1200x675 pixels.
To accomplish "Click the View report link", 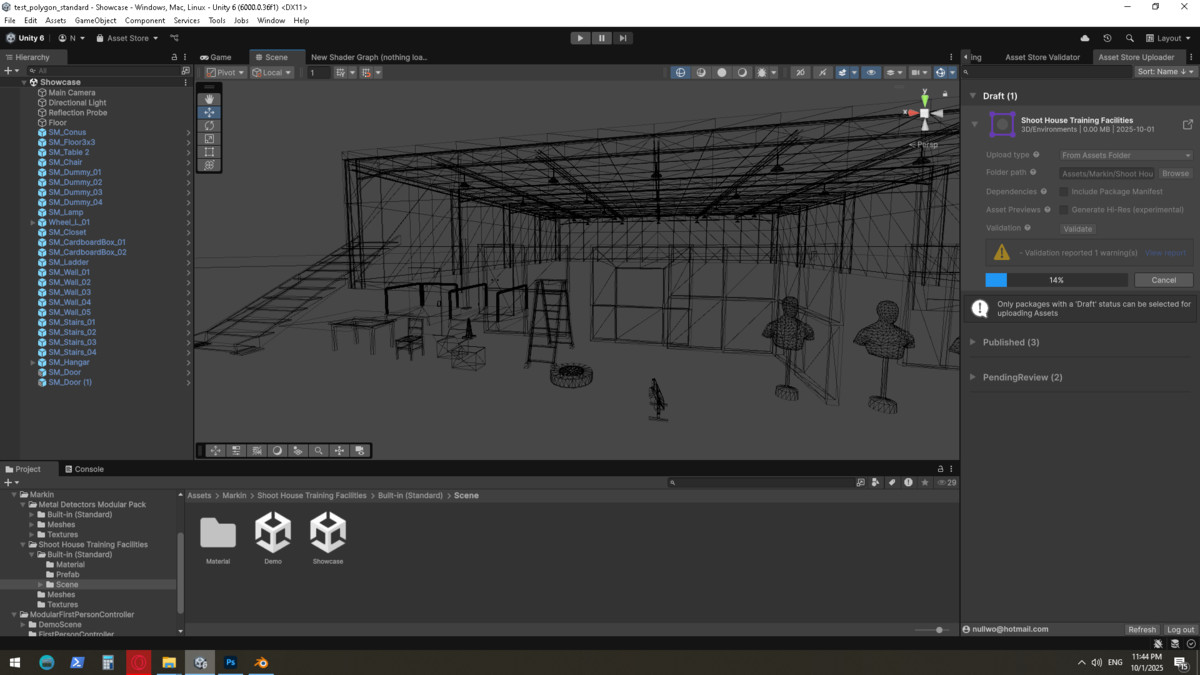I will pos(1165,253).
